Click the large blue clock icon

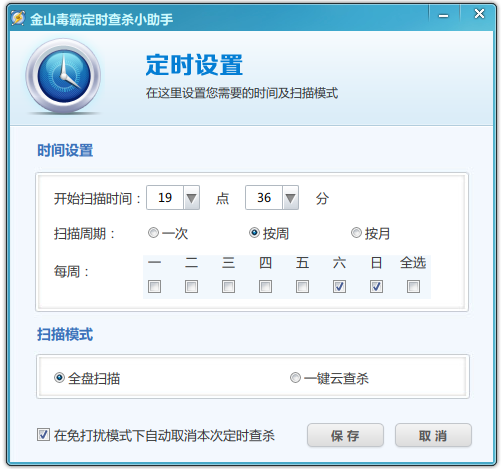pos(64,76)
